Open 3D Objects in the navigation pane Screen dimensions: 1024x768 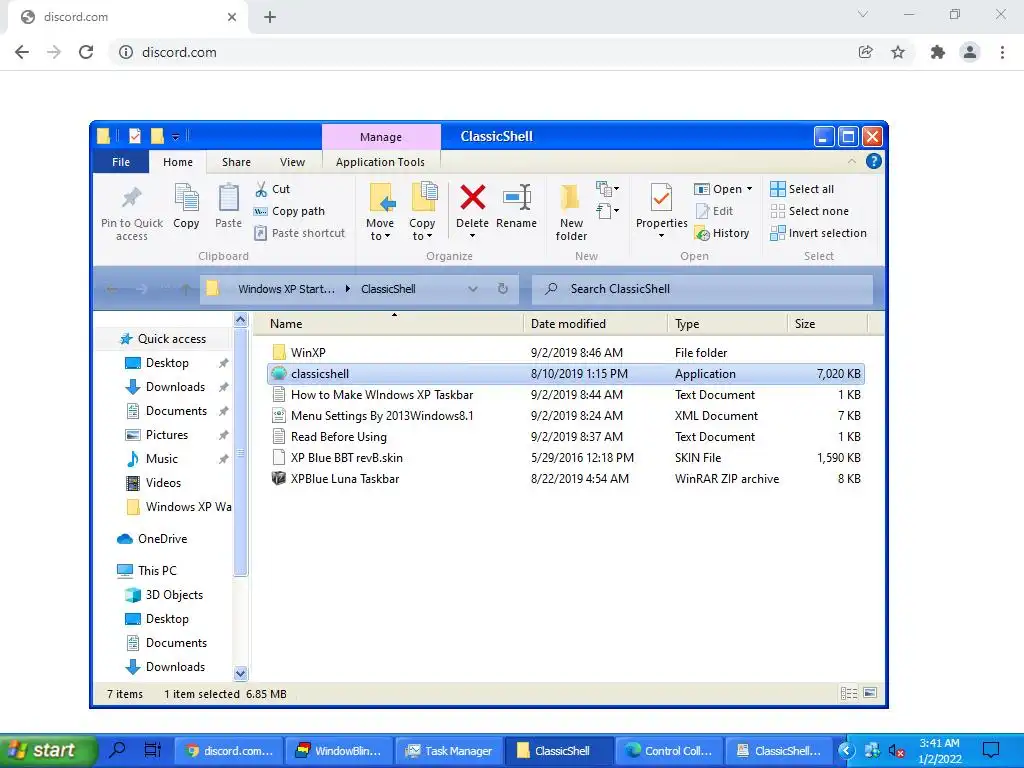point(164,595)
